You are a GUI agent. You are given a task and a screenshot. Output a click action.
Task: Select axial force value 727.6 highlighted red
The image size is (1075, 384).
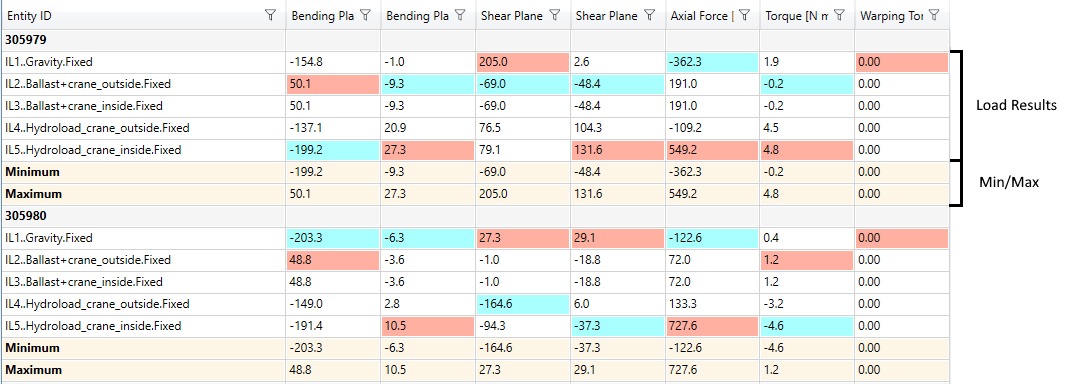[712, 326]
